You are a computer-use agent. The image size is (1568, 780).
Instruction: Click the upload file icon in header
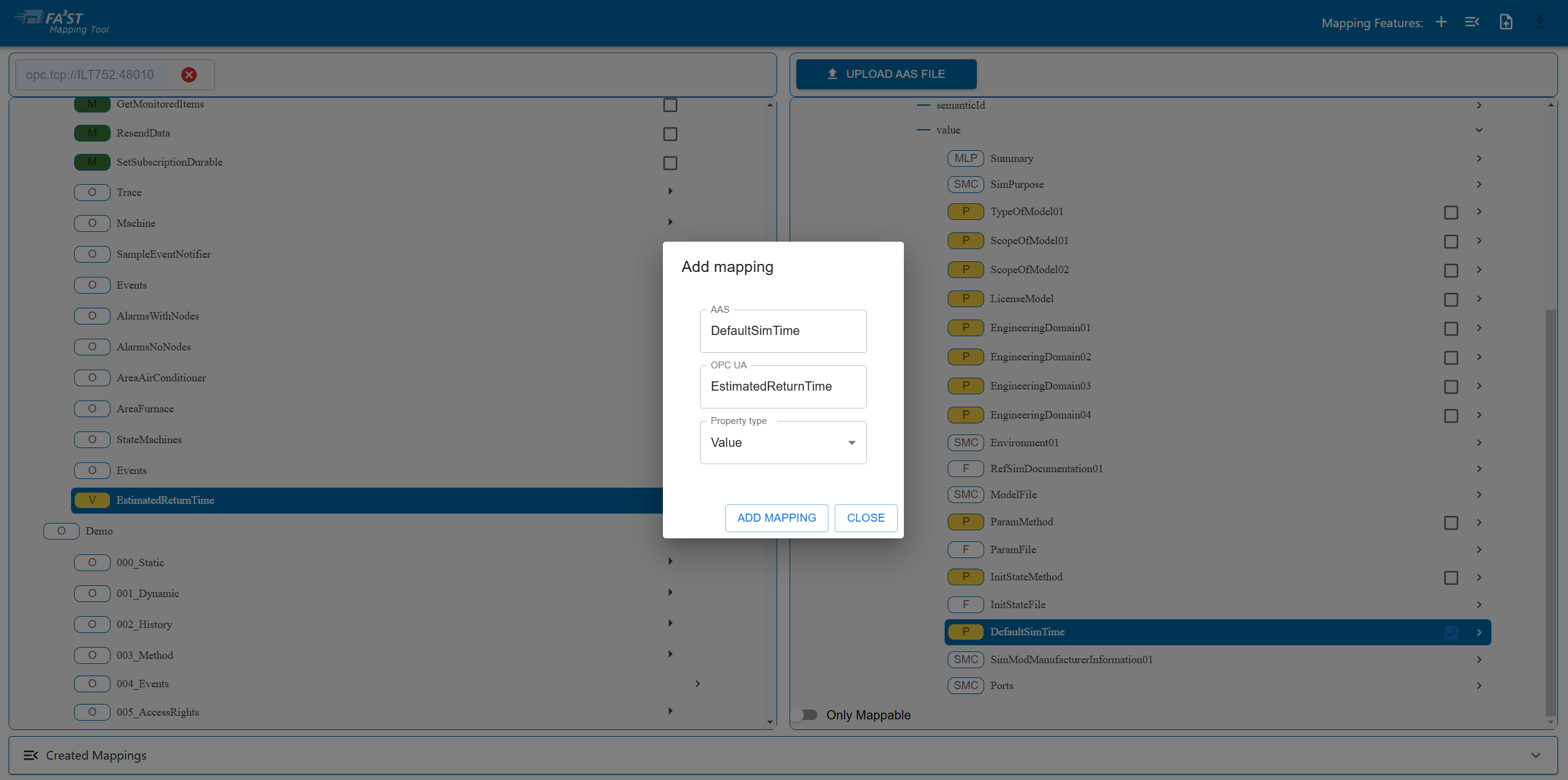[x=1506, y=22]
